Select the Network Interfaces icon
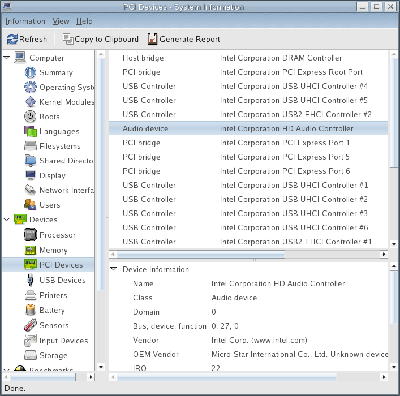Viewport: 400px width, 396px height. pyautogui.click(x=30, y=190)
